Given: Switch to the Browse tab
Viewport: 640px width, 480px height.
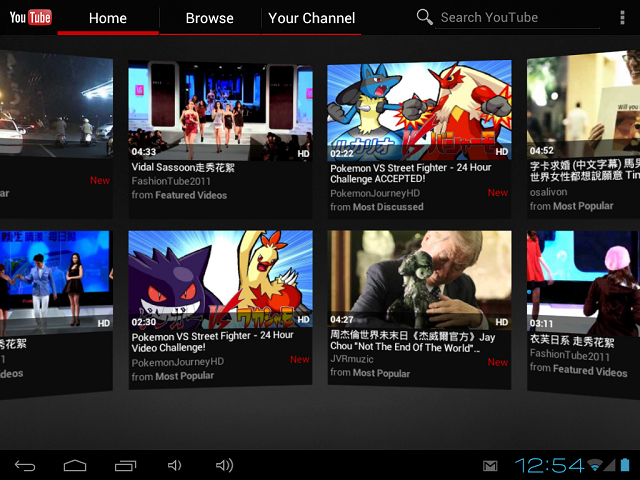Looking at the screenshot, I should click(210, 18).
